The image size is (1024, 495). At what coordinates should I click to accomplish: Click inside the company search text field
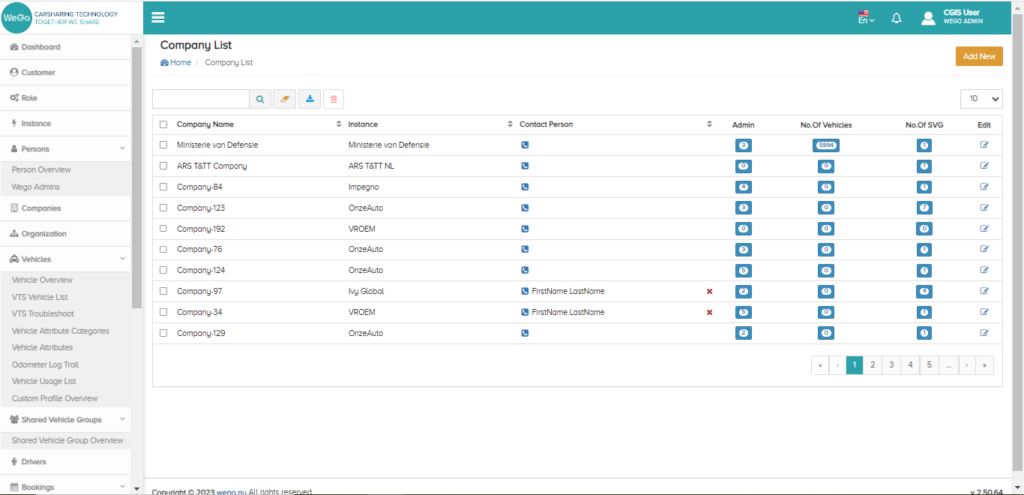coord(200,99)
